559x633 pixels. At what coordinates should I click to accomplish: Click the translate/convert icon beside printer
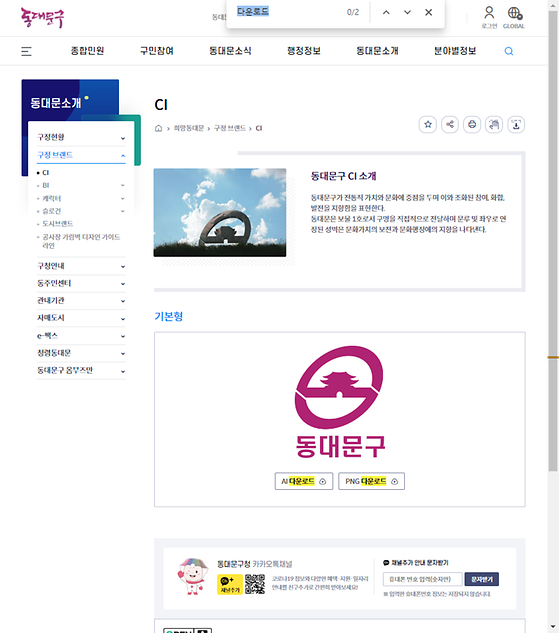pyautogui.click(x=494, y=124)
